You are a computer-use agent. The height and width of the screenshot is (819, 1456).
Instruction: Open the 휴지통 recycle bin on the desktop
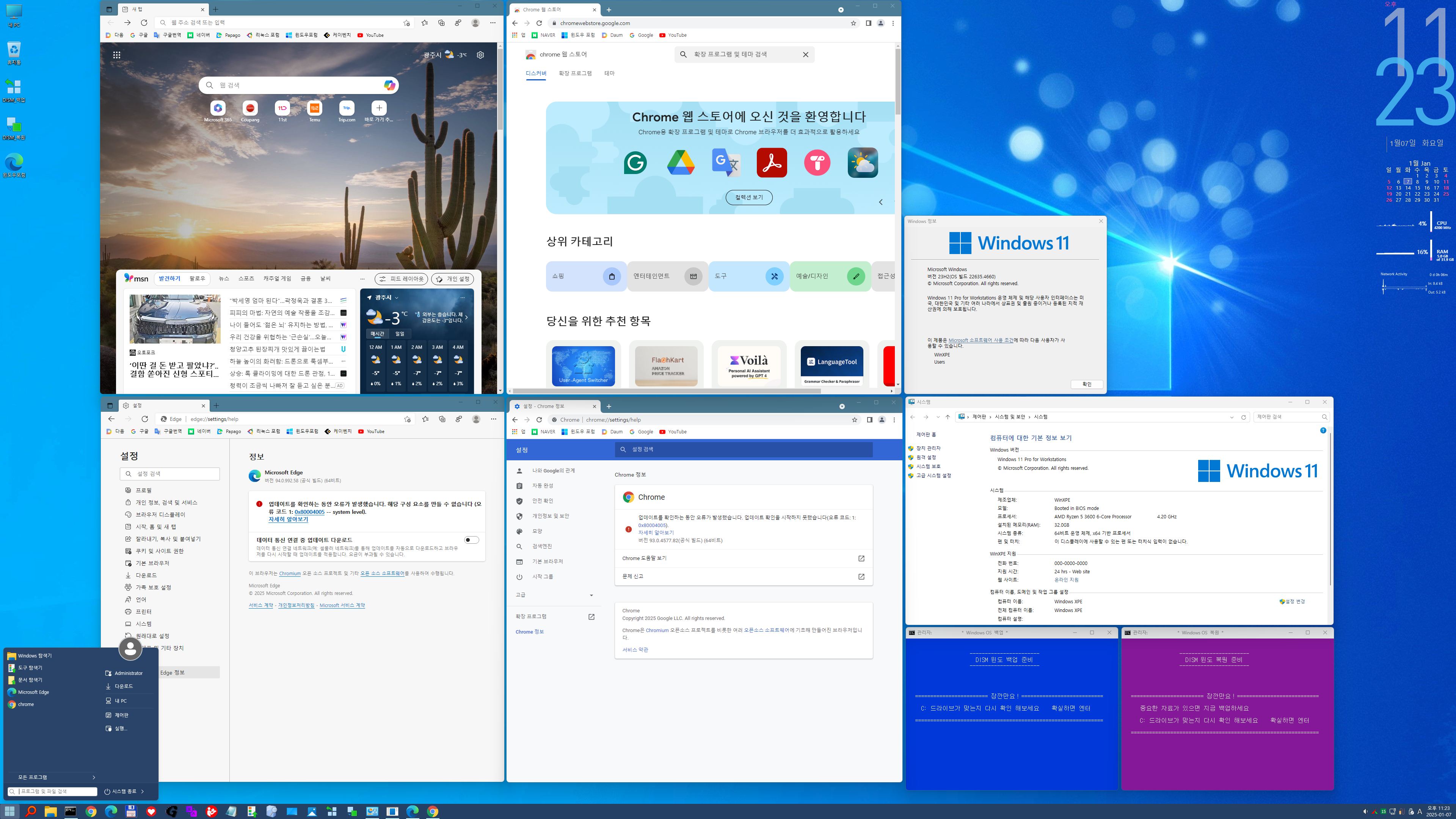coord(14,53)
